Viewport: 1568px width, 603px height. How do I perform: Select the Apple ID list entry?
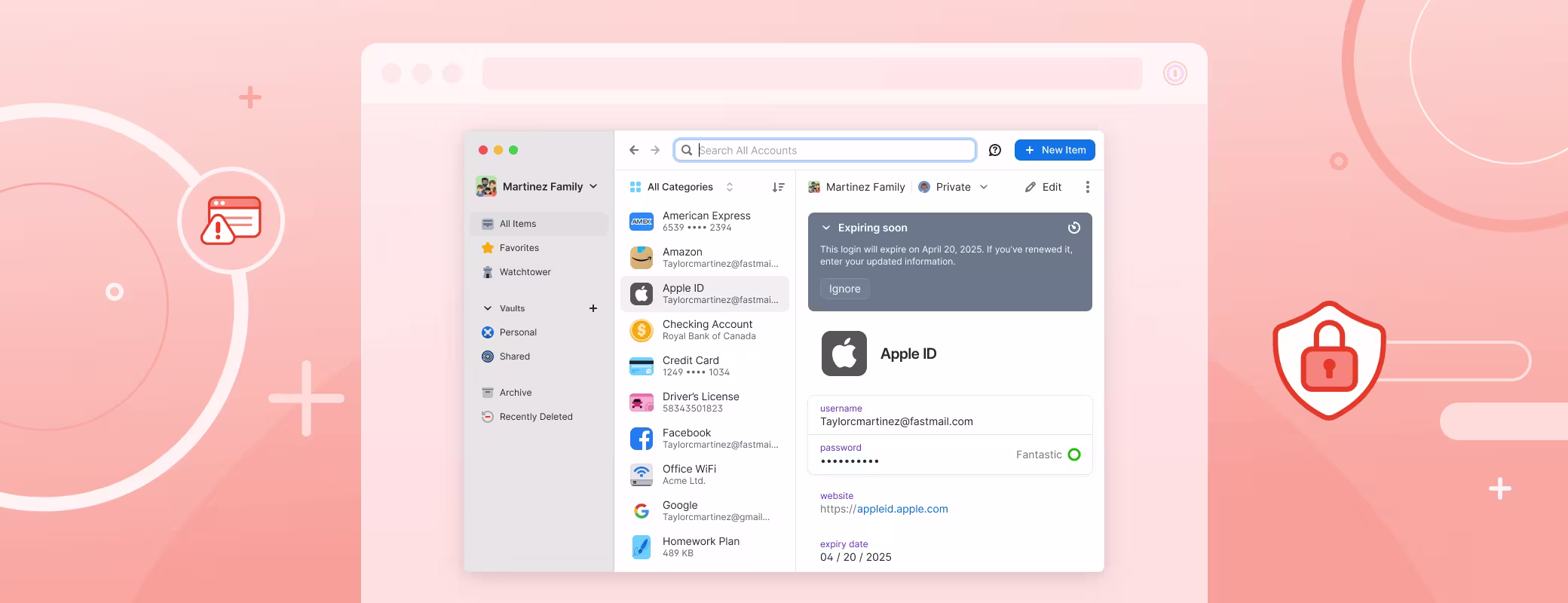pos(705,294)
